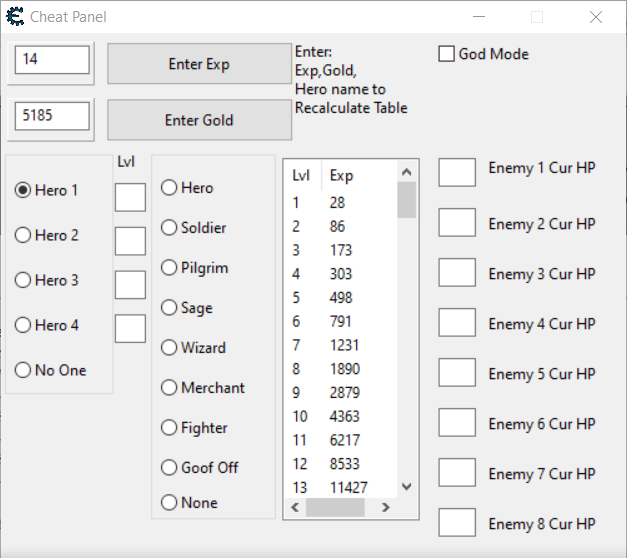Screen dimensions: 627x558
Task: Choose the No One radio option
Action: (x=23, y=370)
